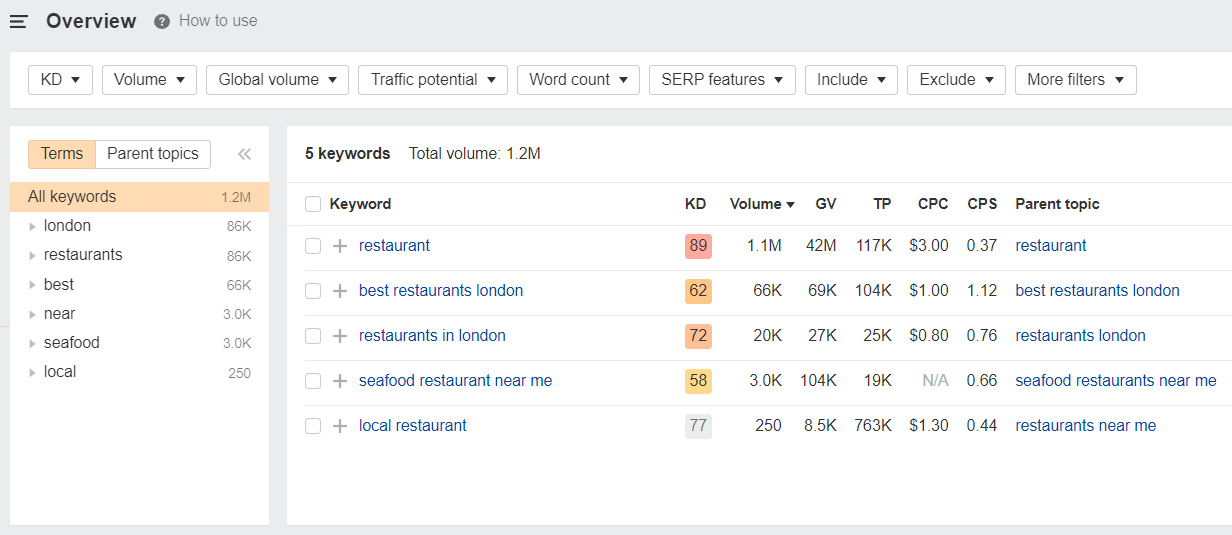Image resolution: width=1232 pixels, height=535 pixels.
Task: Open the KD filter dropdown
Action: pos(60,80)
